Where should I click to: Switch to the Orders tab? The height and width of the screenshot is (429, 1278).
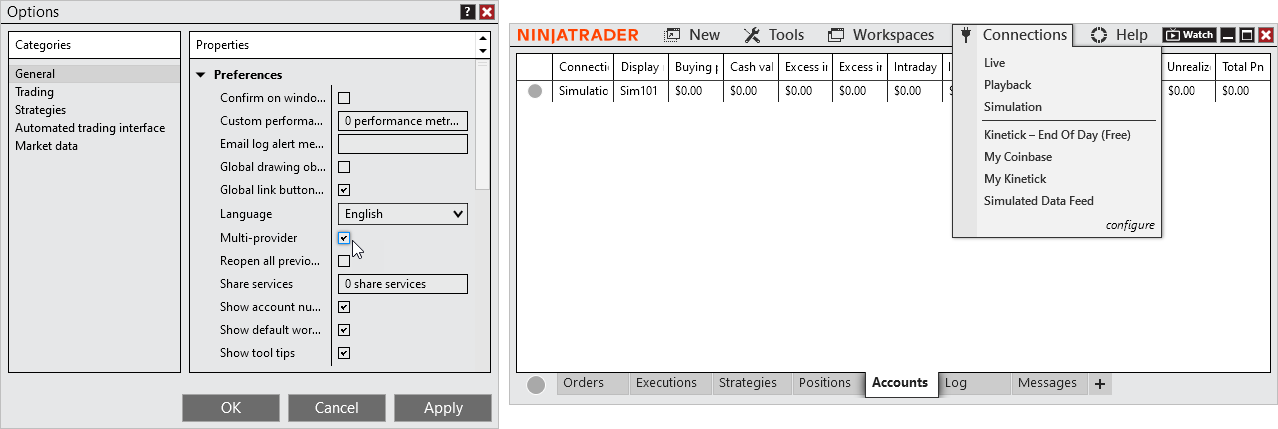click(592, 384)
